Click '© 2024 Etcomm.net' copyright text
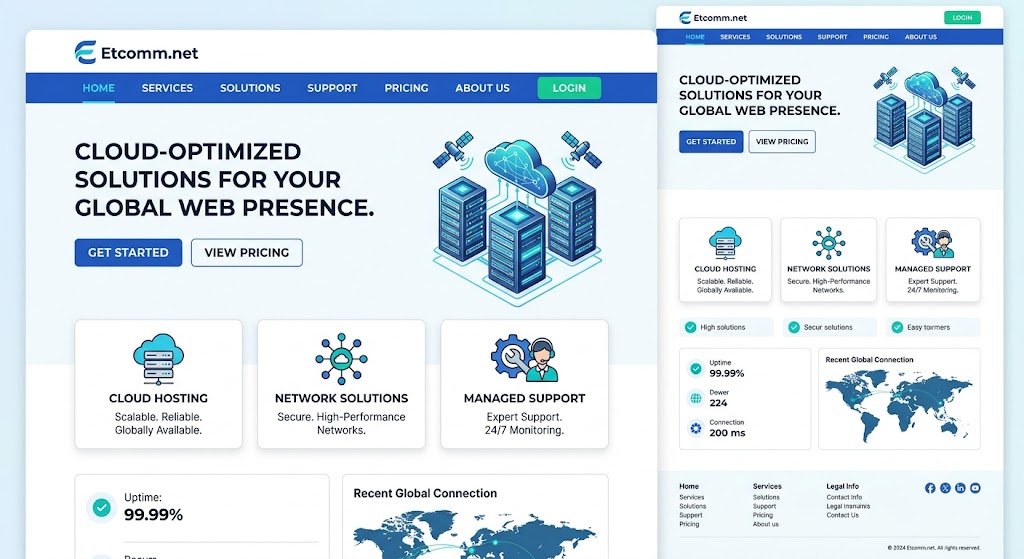The height and width of the screenshot is (559, 1024). 934,548
